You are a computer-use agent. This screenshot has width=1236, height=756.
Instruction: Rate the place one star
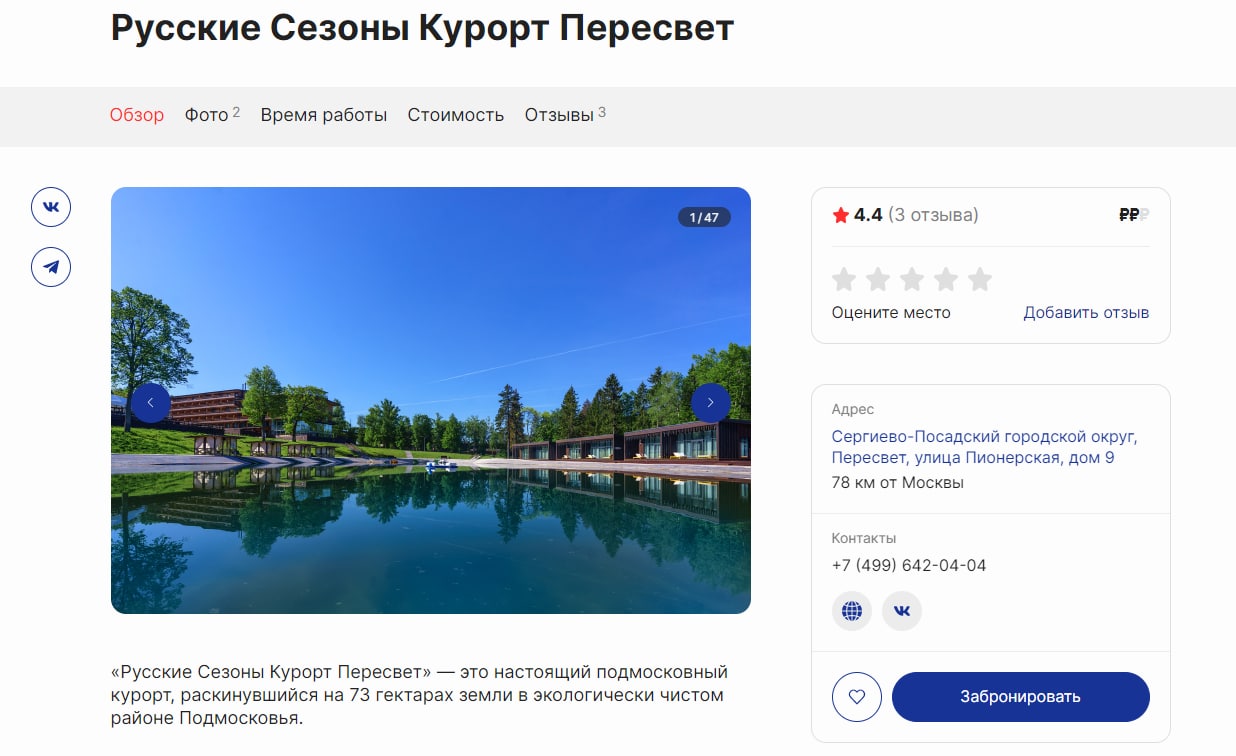pyautogui.click(x=845, y=279)
